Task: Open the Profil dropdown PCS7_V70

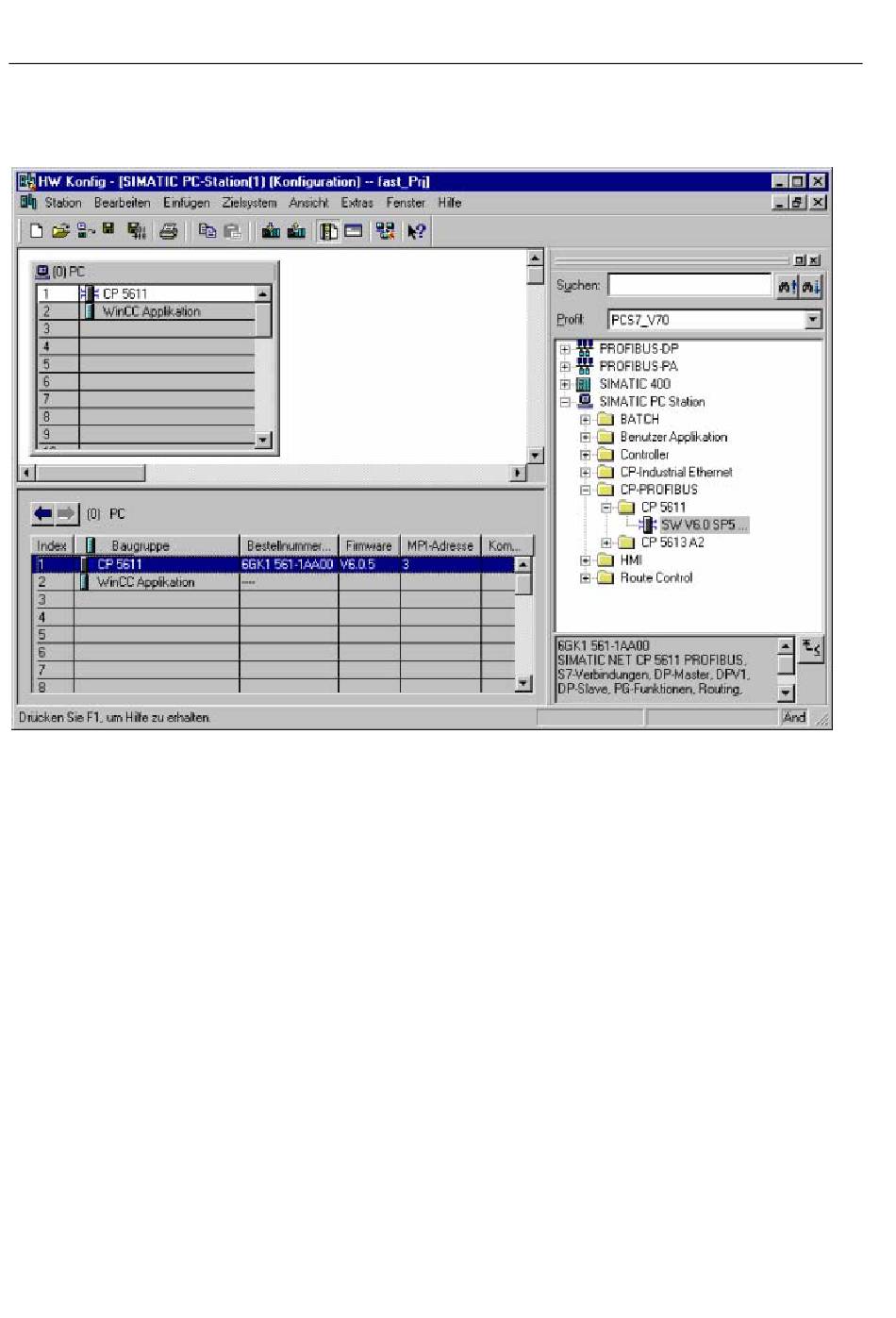Action: click(813, 320)
